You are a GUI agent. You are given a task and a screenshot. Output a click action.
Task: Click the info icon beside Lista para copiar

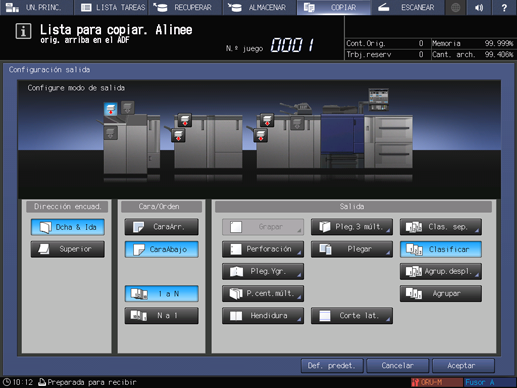[x=23, y=31]
